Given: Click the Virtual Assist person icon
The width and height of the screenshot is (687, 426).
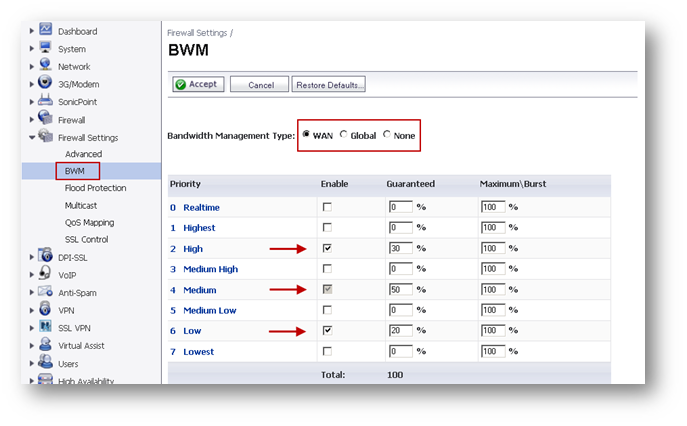Looking at the screenshot, I should click(x=45, y=344).
